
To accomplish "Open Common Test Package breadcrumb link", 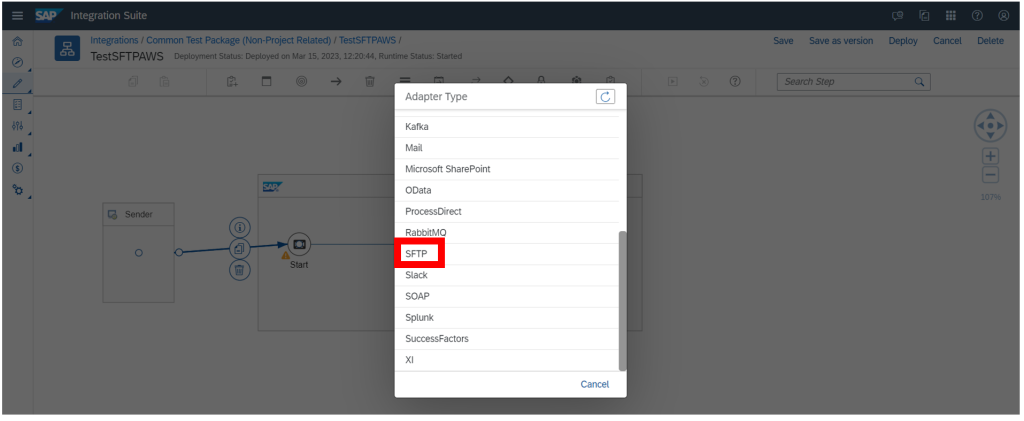I will pos(238,40).
